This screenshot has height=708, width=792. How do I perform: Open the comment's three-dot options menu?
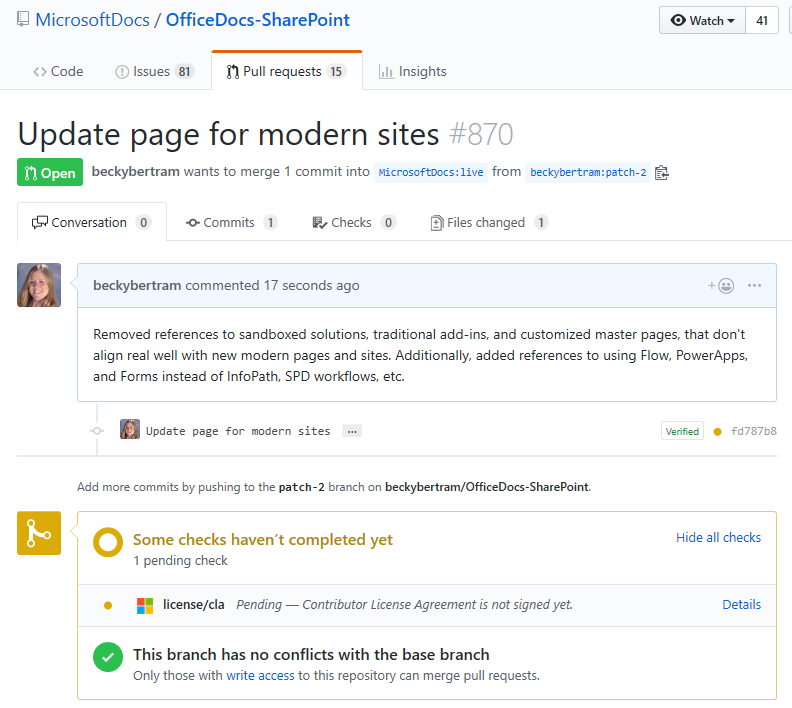tap(754, 285)
